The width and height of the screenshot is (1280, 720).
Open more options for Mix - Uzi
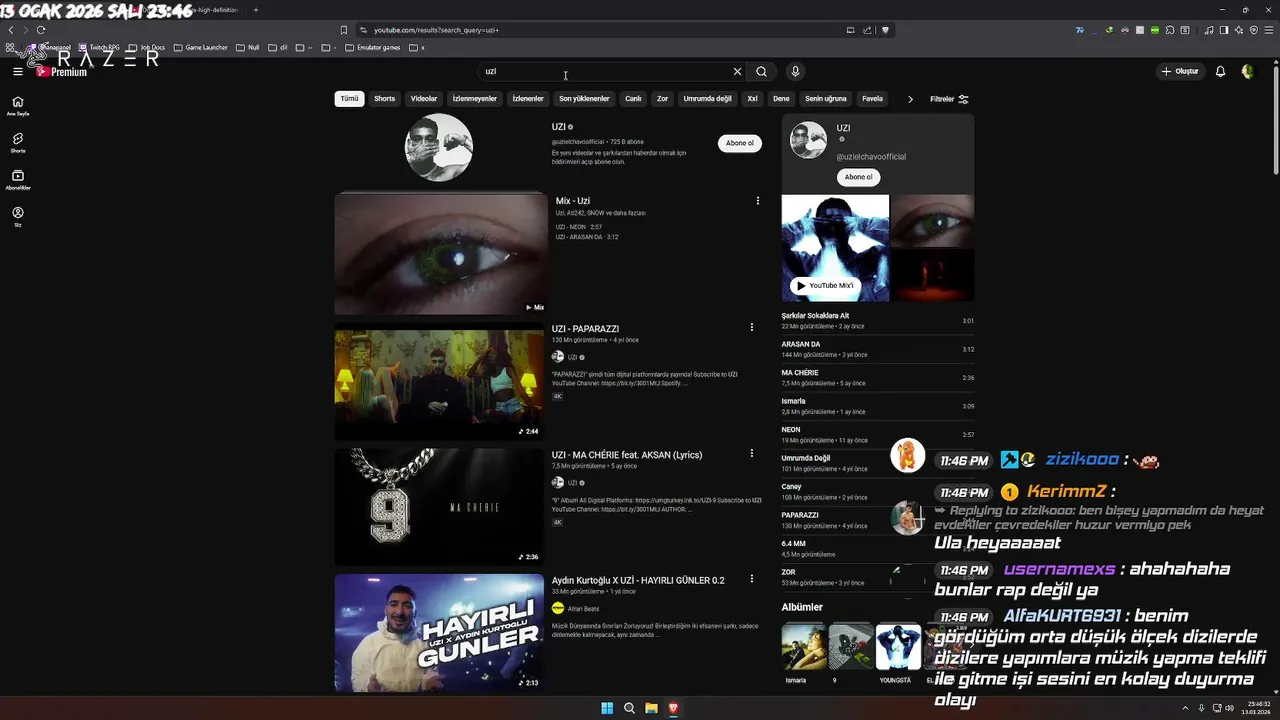point(757,201)
